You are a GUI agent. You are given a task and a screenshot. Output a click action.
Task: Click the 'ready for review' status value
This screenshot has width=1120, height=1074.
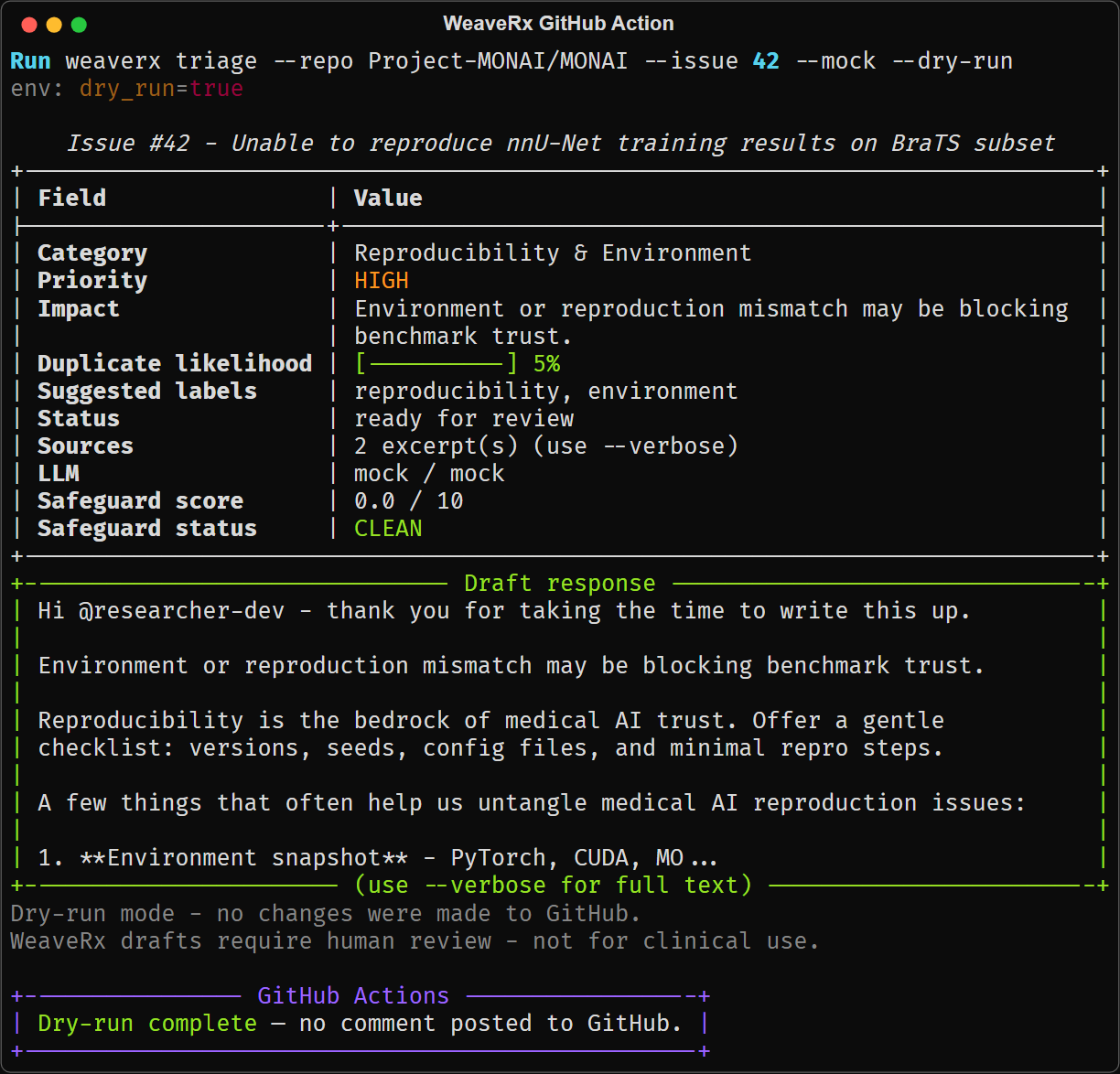coord(464,418)
